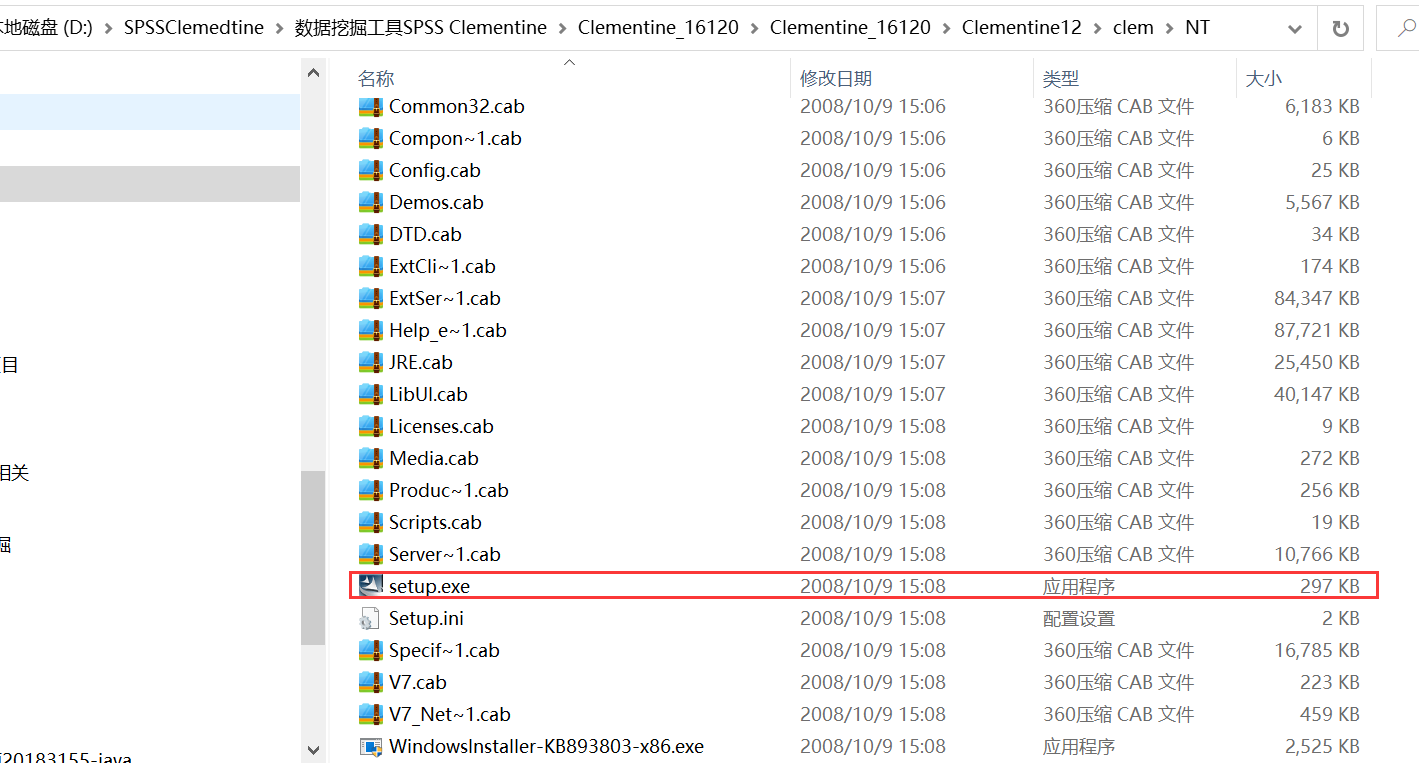This screenshot has width=1419, height=774.
Task: Select the Config.cab file icon
Action: coord(371,170)
